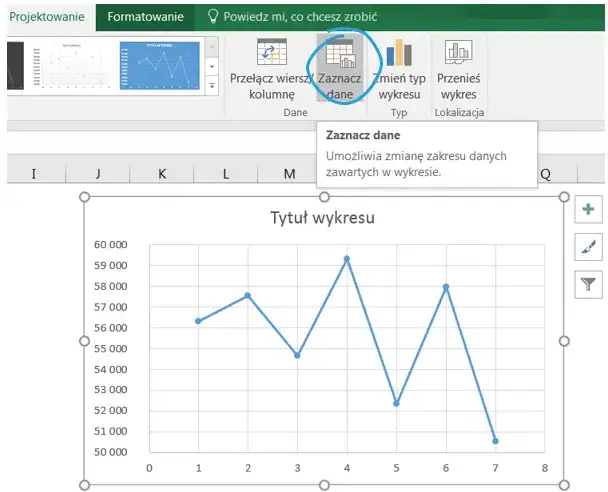
Task: Click the lightbulb Tell Me icon
Action: click(x=211, y=16)
